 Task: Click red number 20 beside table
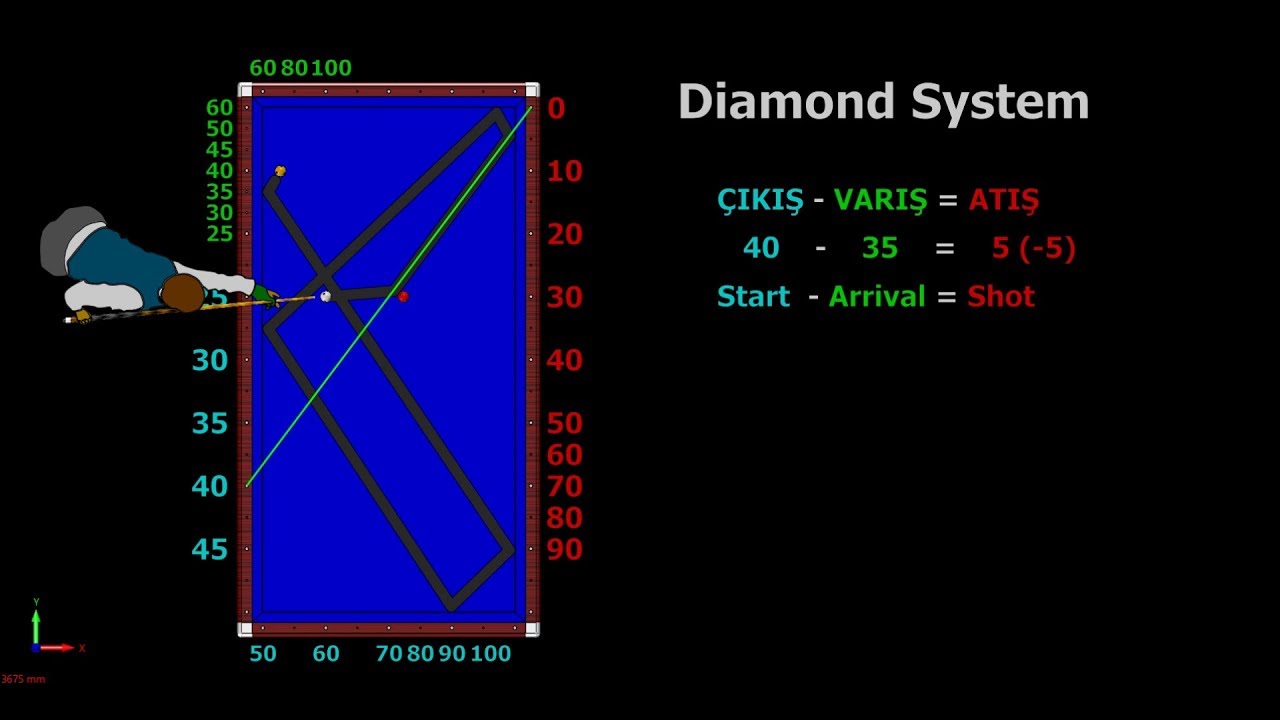[x=564, y=234]
